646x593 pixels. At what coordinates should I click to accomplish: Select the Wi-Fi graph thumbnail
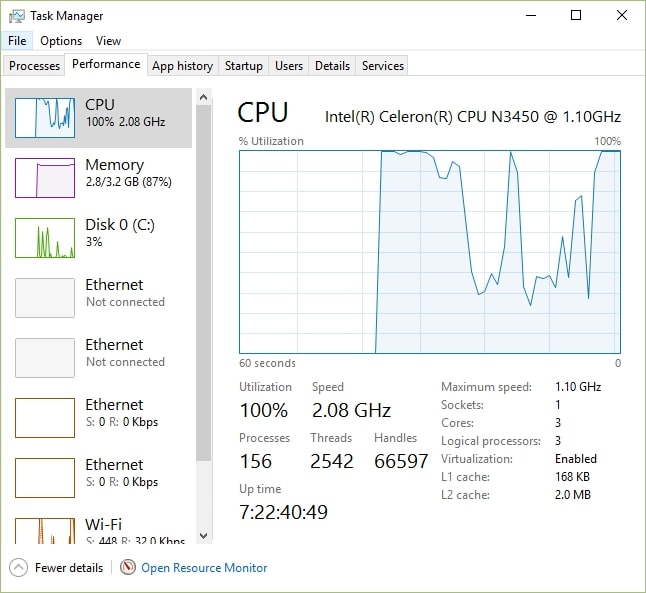pos(45,531)
